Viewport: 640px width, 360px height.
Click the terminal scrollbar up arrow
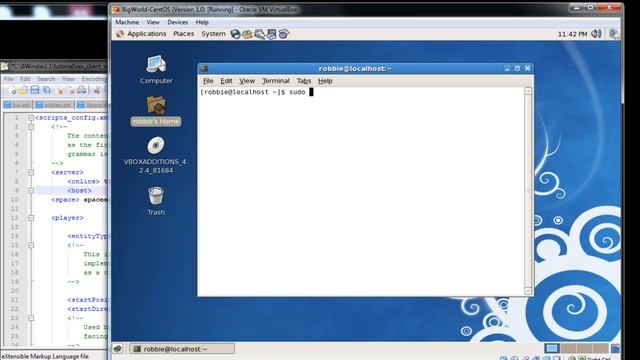coord(528,91)
